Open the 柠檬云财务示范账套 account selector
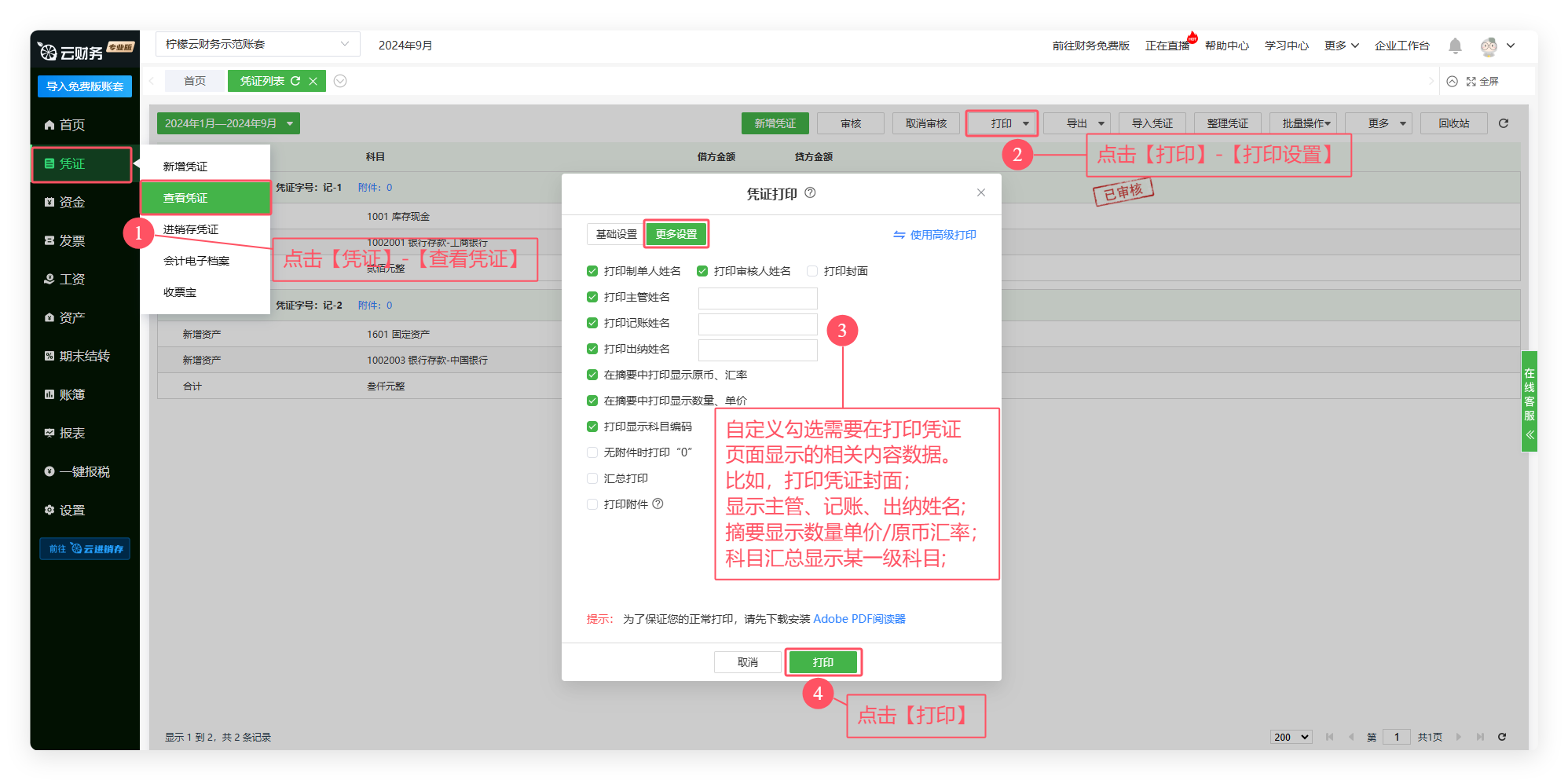Screen dimensions: 1568x780 (257, 45)
